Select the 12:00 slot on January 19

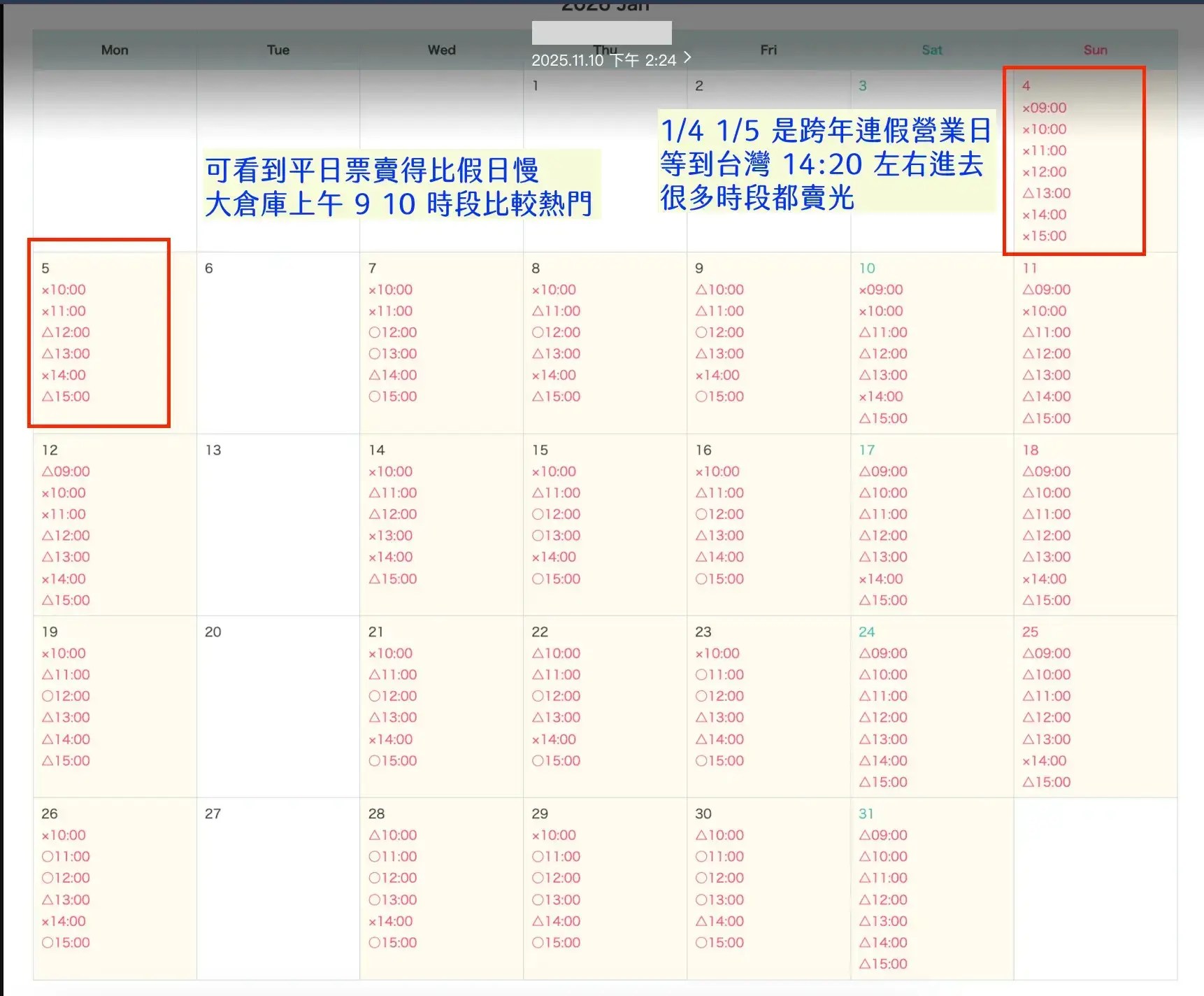coord(66,696)
